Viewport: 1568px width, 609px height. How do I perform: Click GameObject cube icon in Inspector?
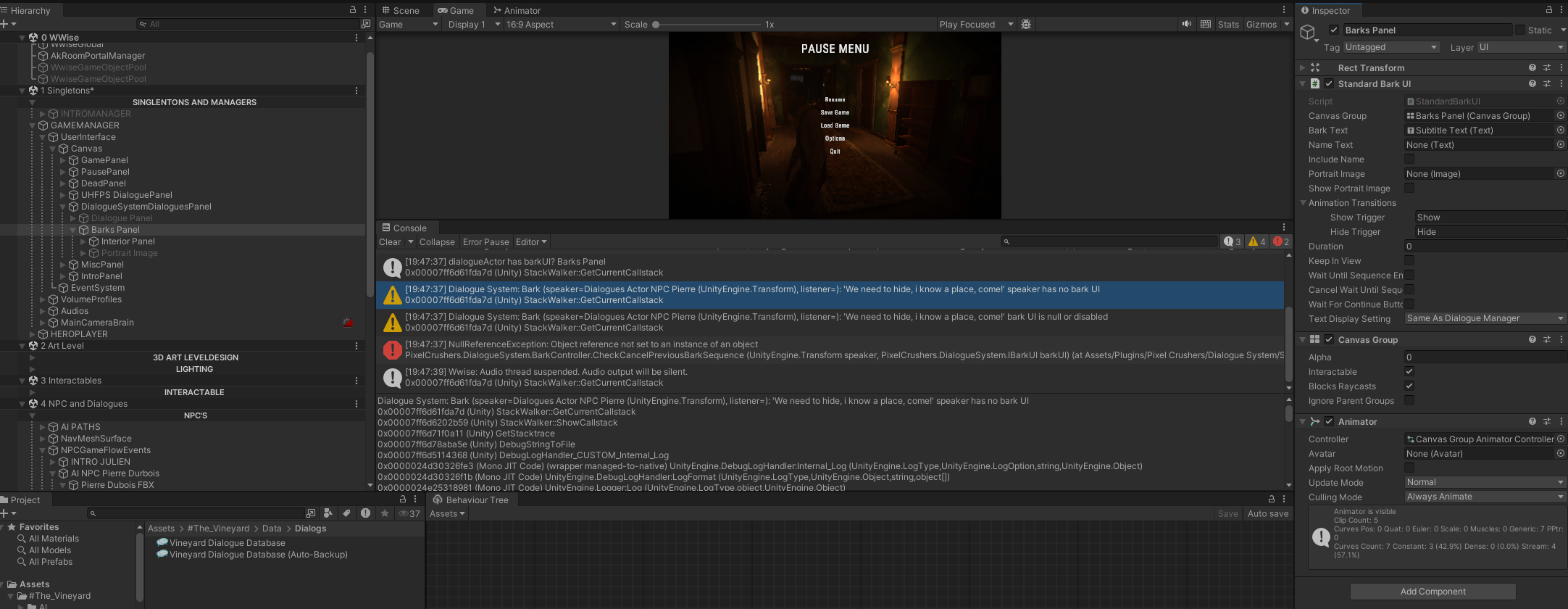point(1308,33)
